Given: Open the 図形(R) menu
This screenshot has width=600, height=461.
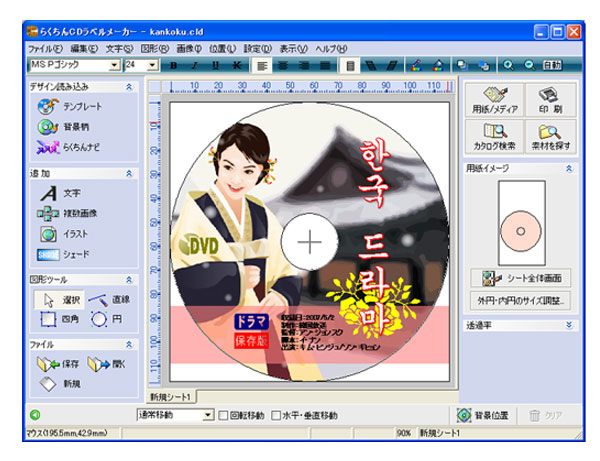Looking at the screenshot, I should [x=155, y=49].
